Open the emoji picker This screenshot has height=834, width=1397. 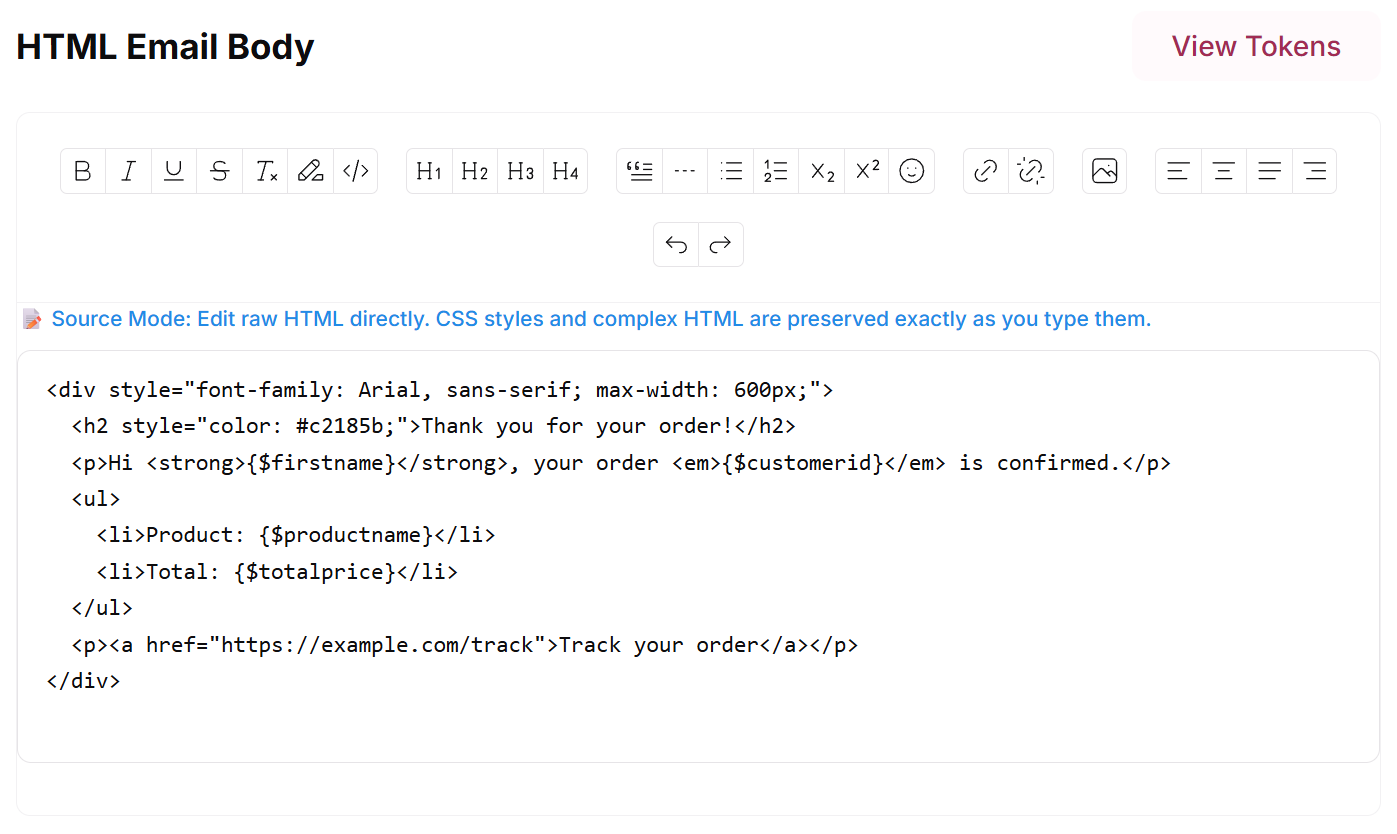912,171
